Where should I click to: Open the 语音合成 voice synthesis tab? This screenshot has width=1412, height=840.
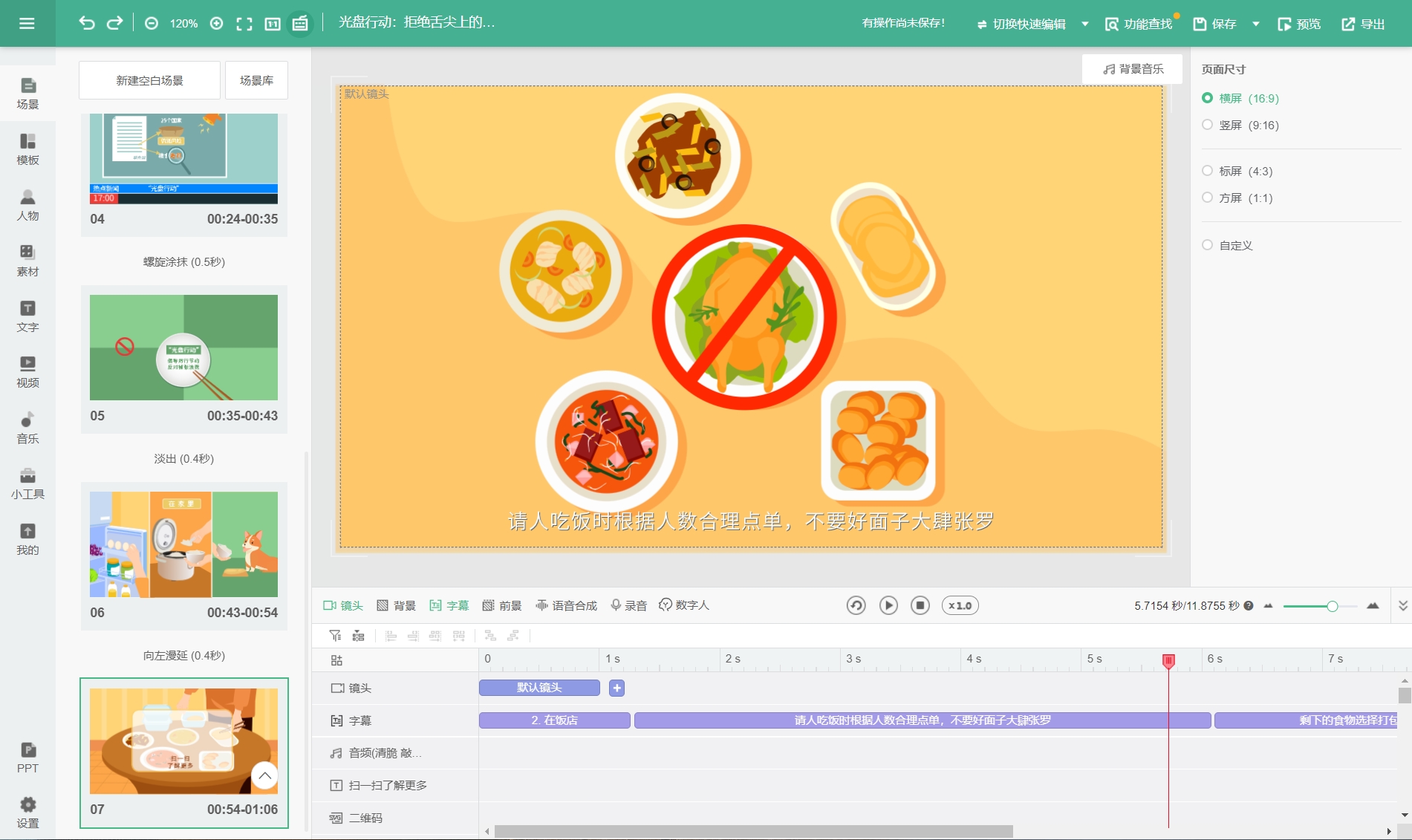(567, 606)
